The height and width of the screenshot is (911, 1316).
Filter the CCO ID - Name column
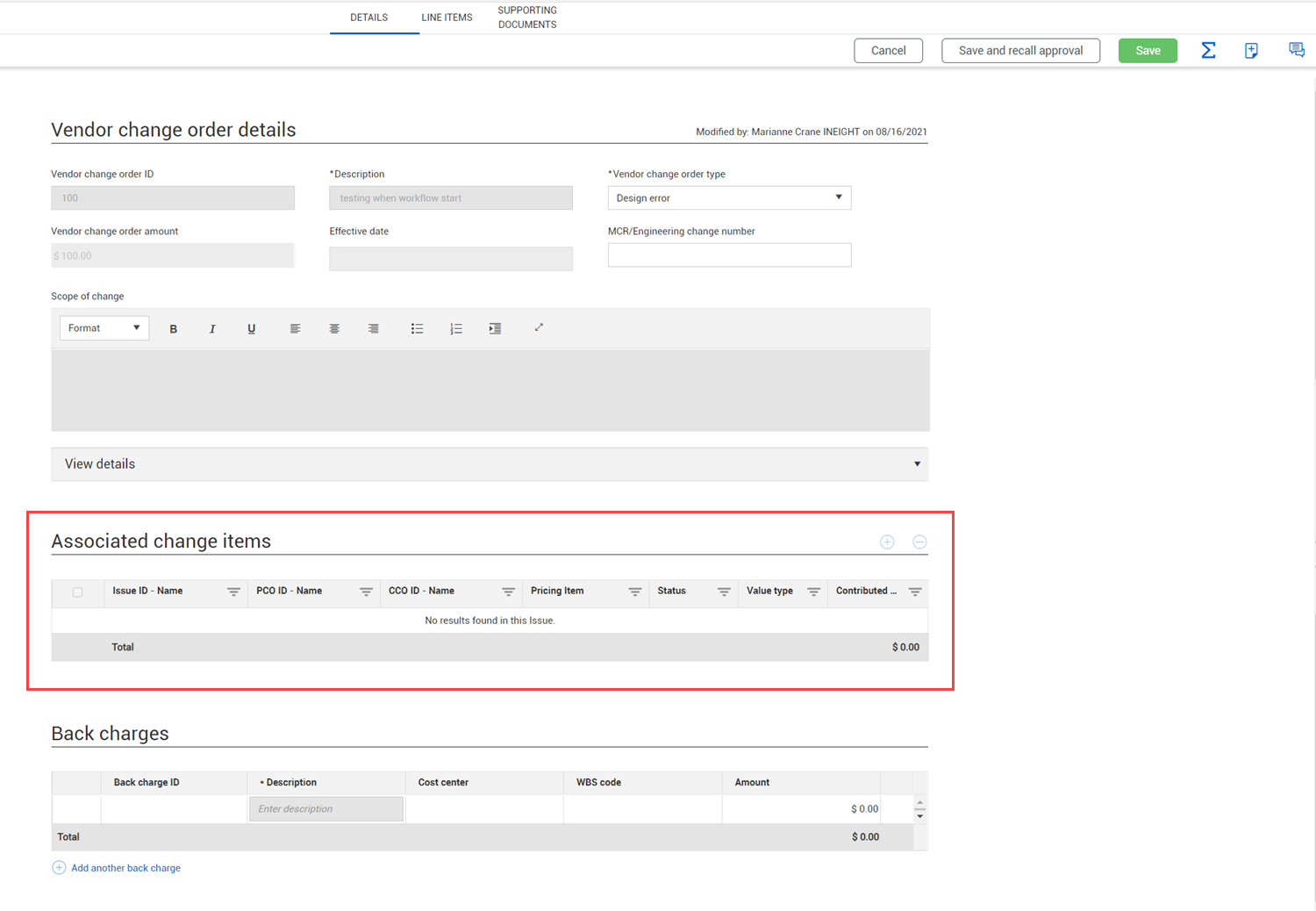[x=508, y=592]
